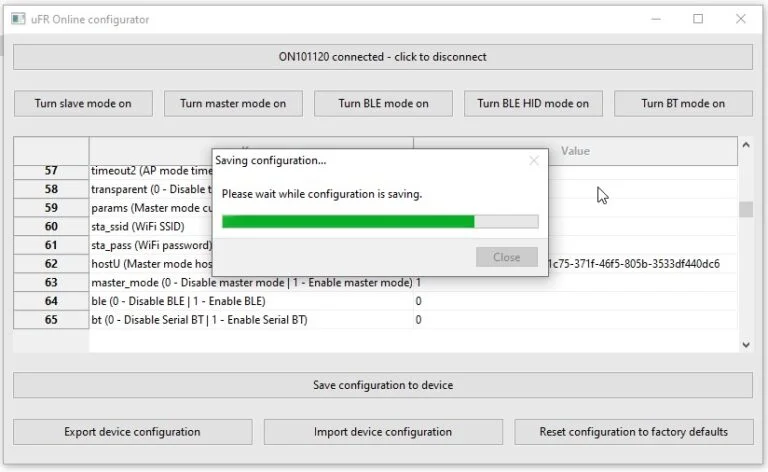
Task: Click the ON101120 connected disconnect button
Action: 383,57
